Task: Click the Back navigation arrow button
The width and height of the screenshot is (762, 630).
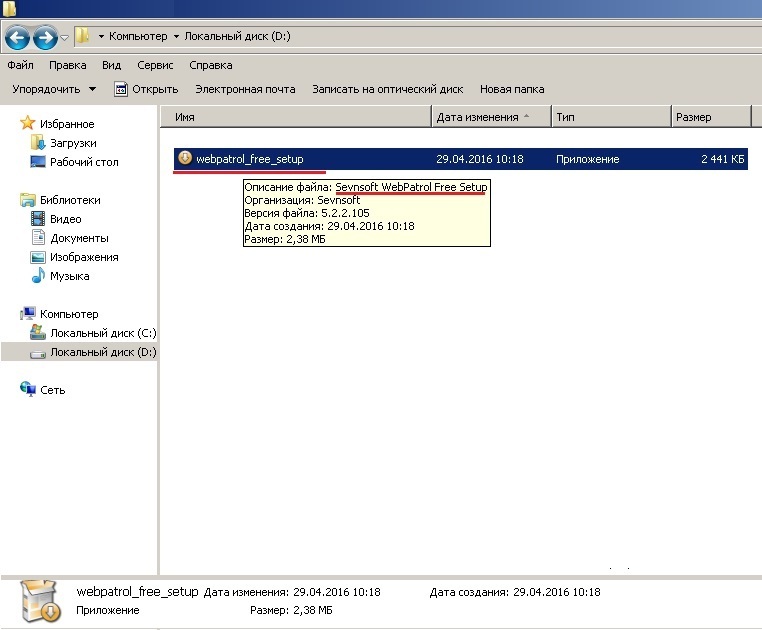Action: click(x=17, y=38)
